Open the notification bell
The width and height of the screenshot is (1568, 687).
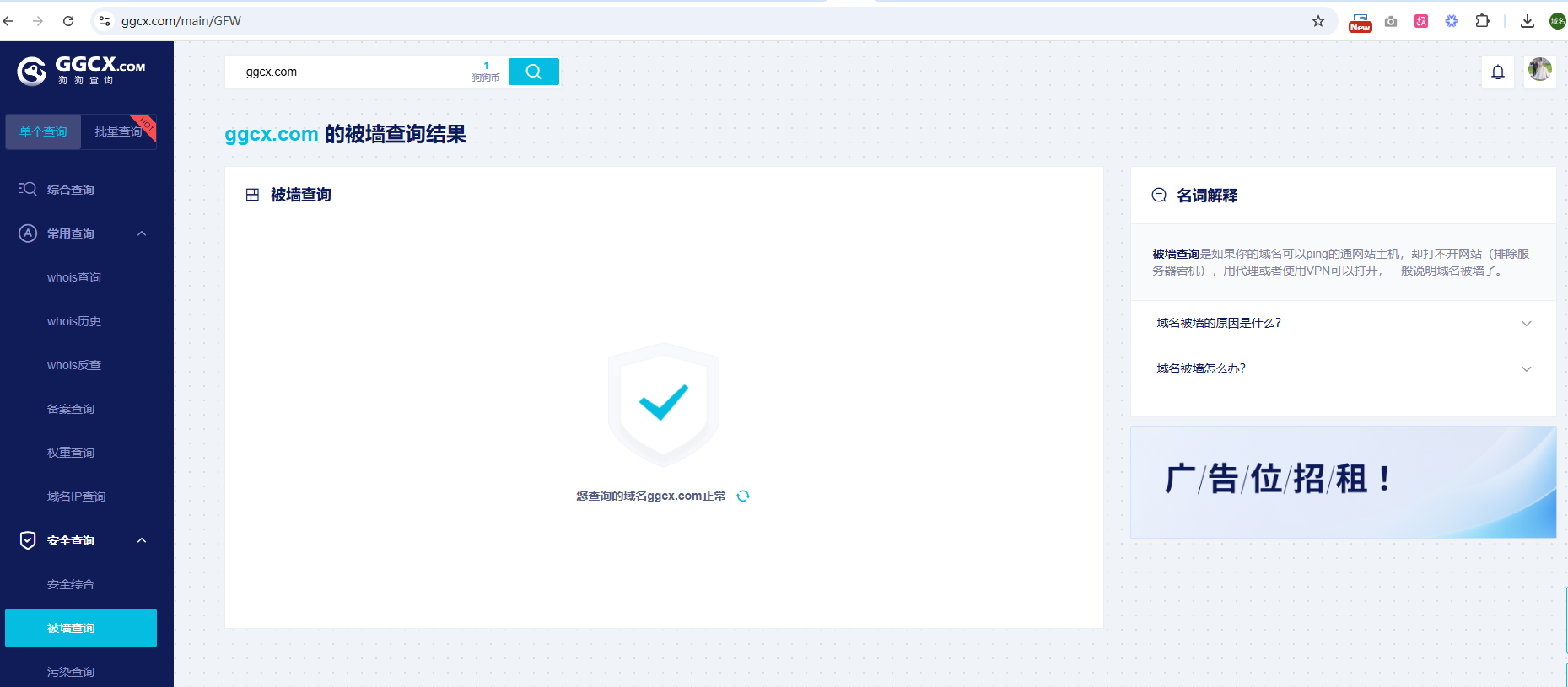click(x=1497, y=72)
